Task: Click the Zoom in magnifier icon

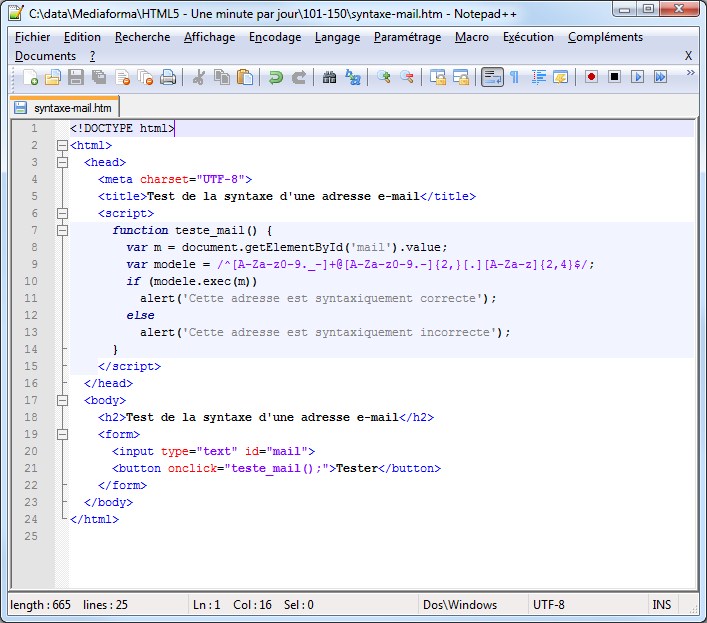Action: coord(384,77)
